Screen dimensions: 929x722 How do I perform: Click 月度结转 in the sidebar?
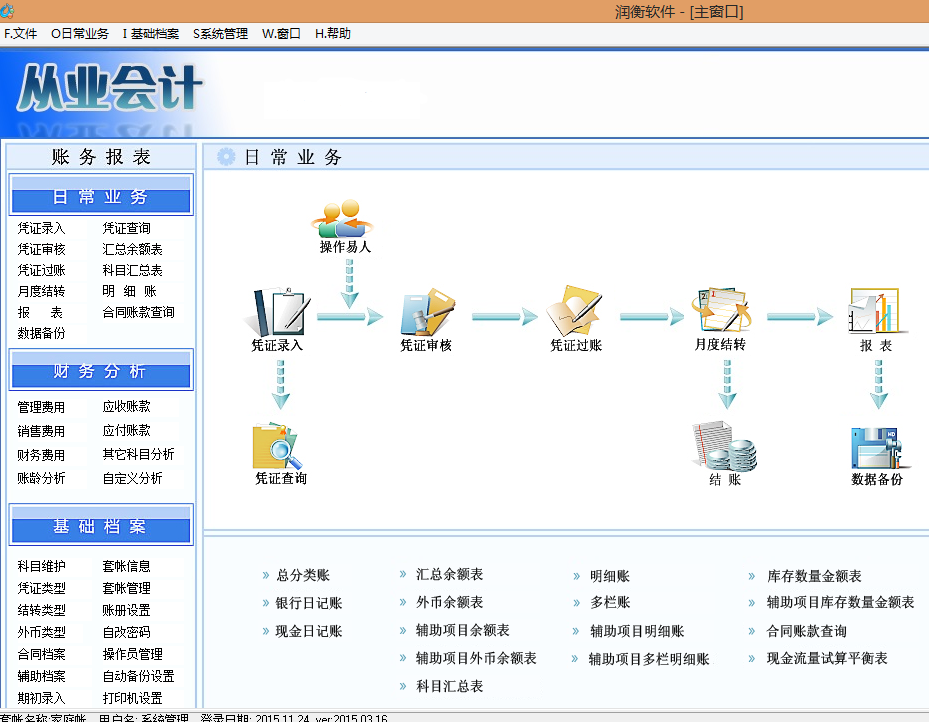[41, 291]
